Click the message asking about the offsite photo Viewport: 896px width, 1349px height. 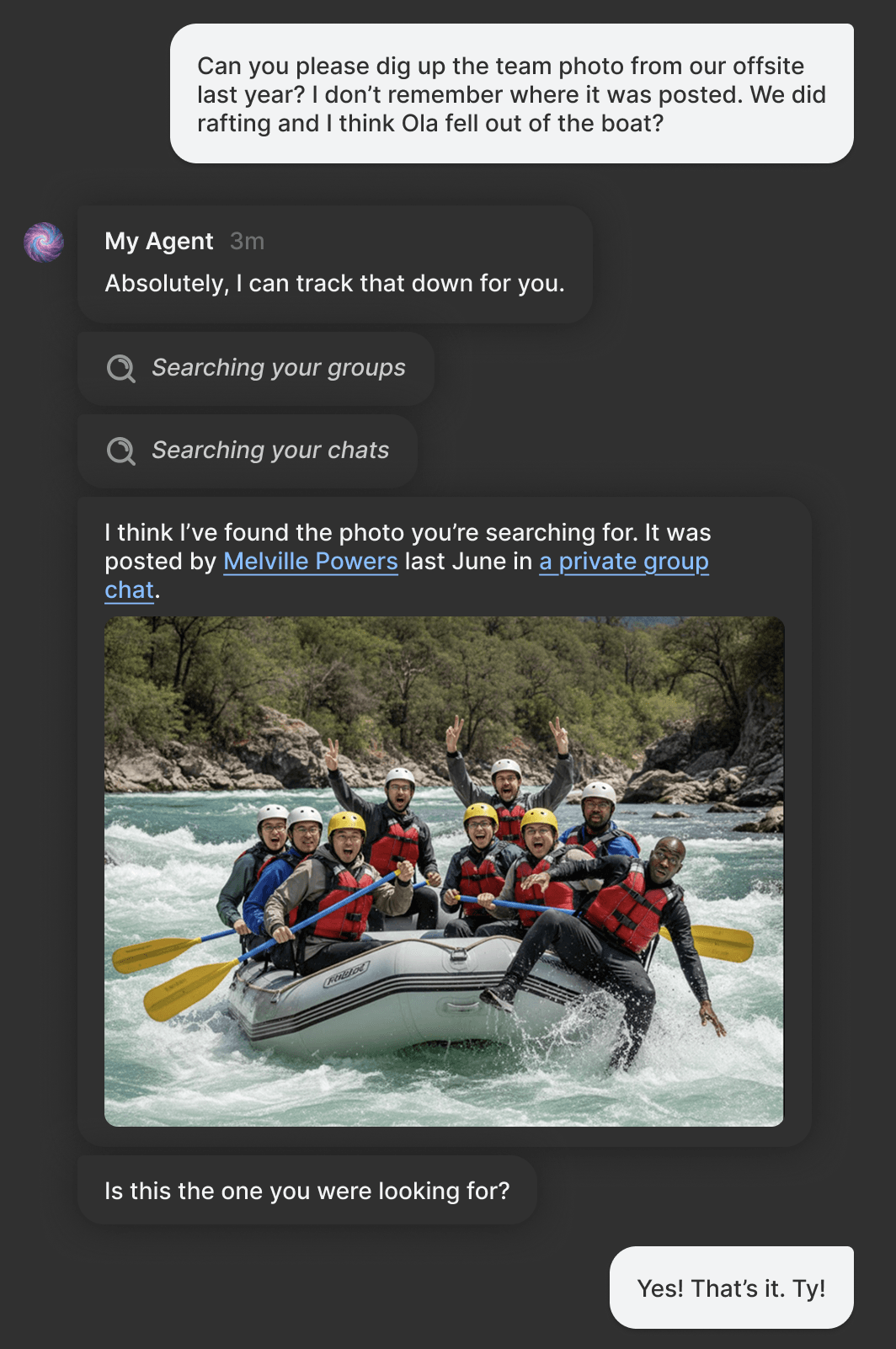click(x=512, y=94)
